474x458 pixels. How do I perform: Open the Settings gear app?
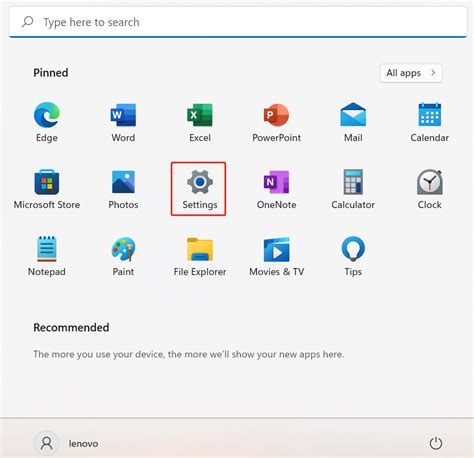click(x=200, y=189)
